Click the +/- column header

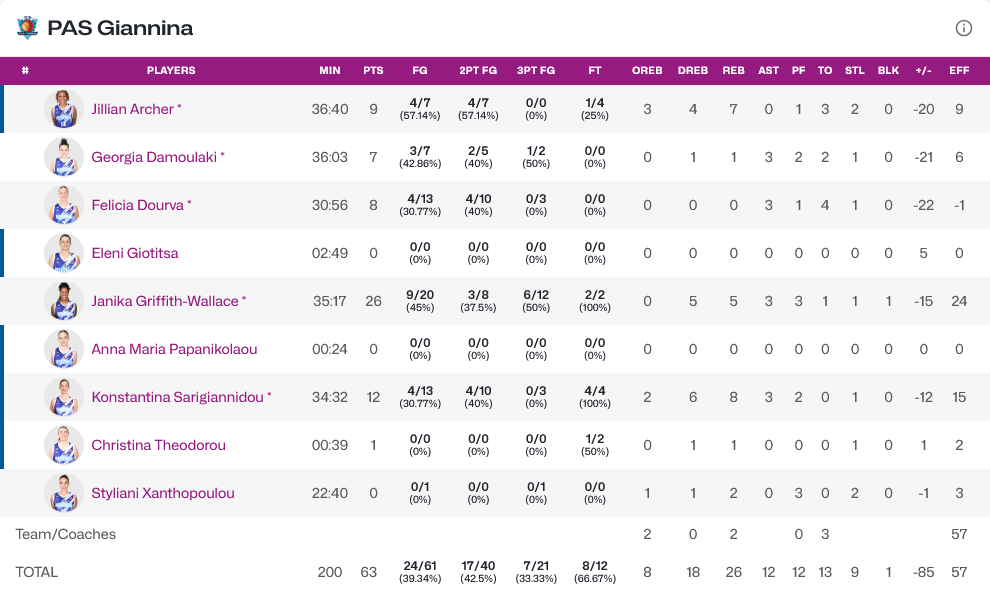pos(923,71)
